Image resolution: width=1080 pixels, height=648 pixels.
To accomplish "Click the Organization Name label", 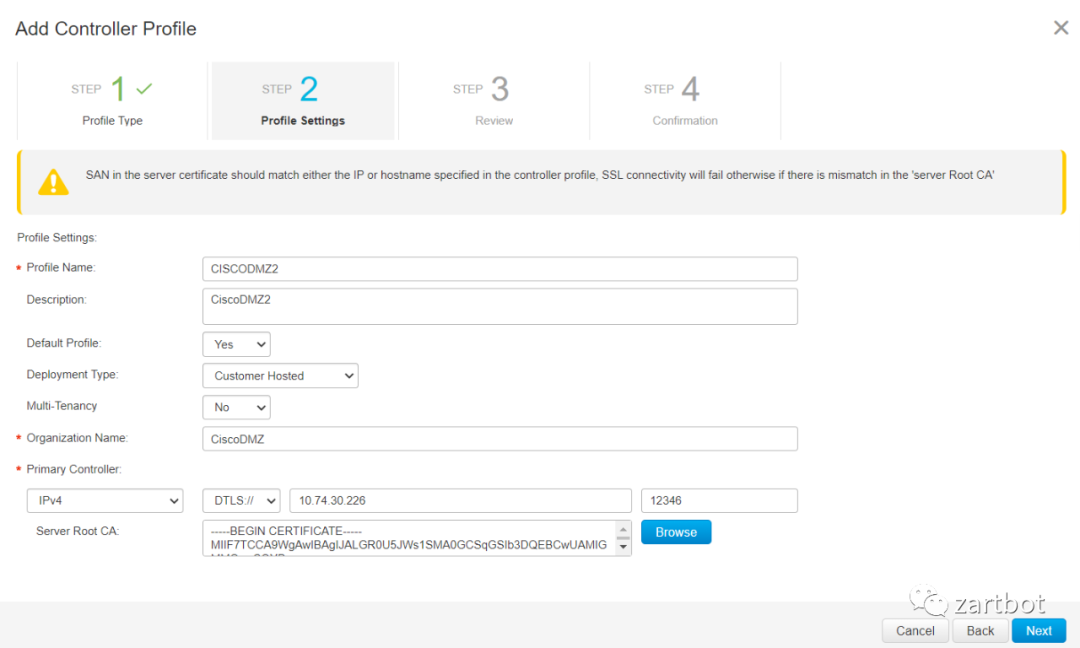I will tap(77, 438).
